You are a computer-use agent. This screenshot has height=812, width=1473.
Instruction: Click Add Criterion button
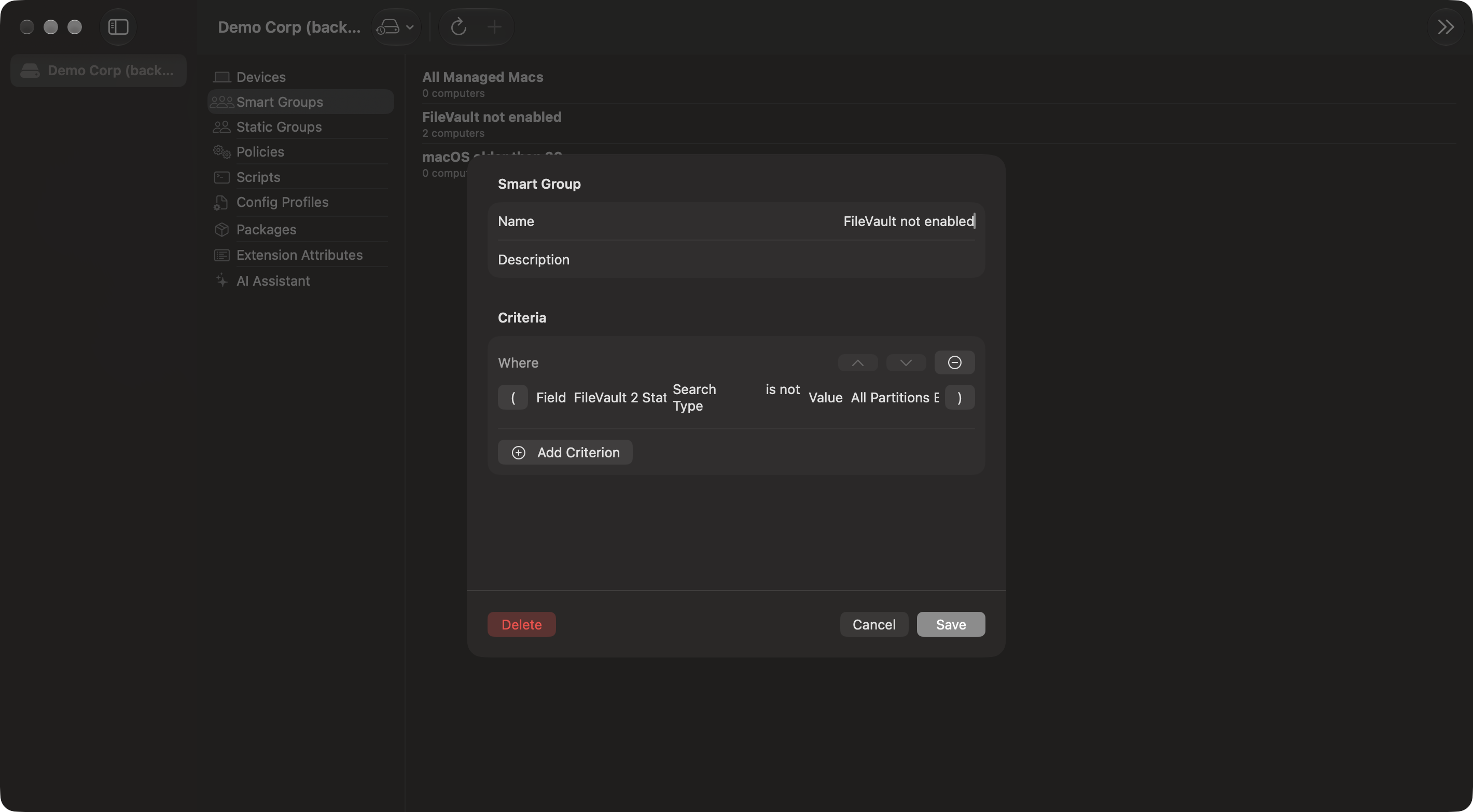point(565,452)
